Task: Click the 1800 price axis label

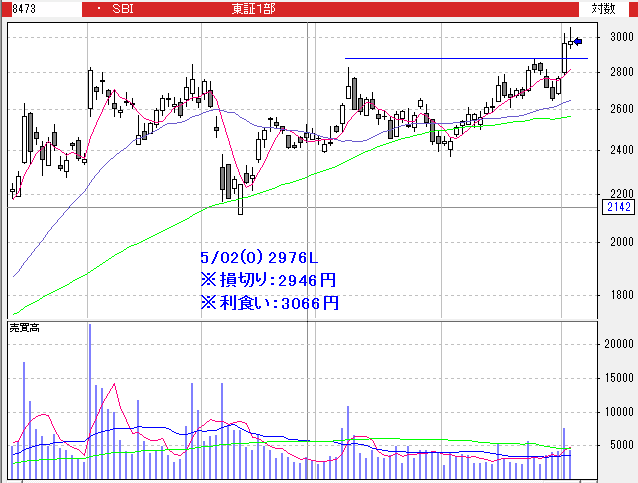Action: 620,295
